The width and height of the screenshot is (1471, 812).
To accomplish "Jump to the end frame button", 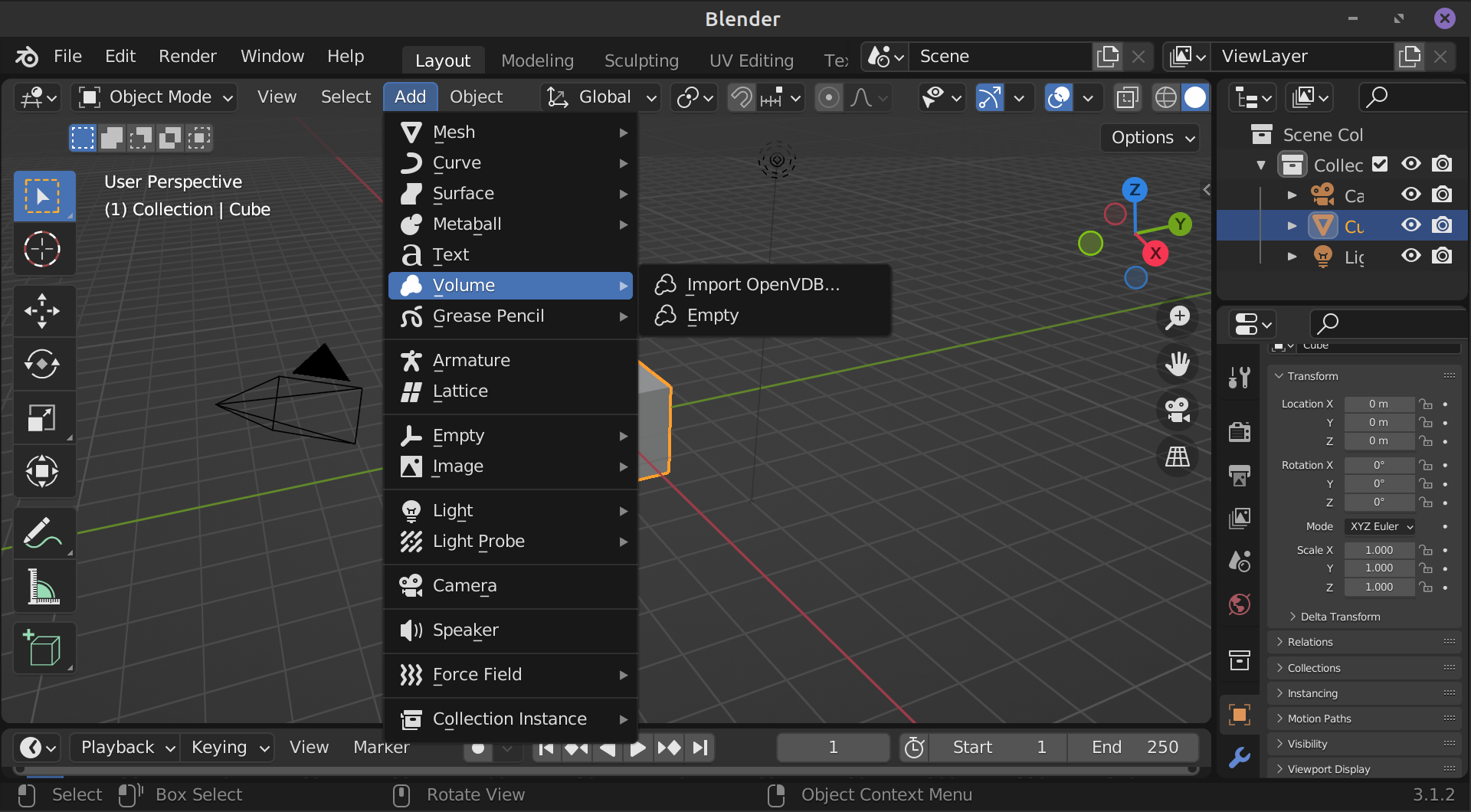I will tap(700, 748).
